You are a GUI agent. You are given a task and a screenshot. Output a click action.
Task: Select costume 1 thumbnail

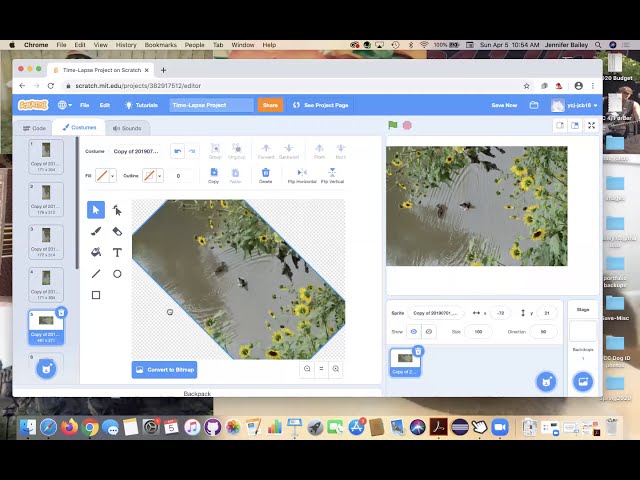coord(46,157)
